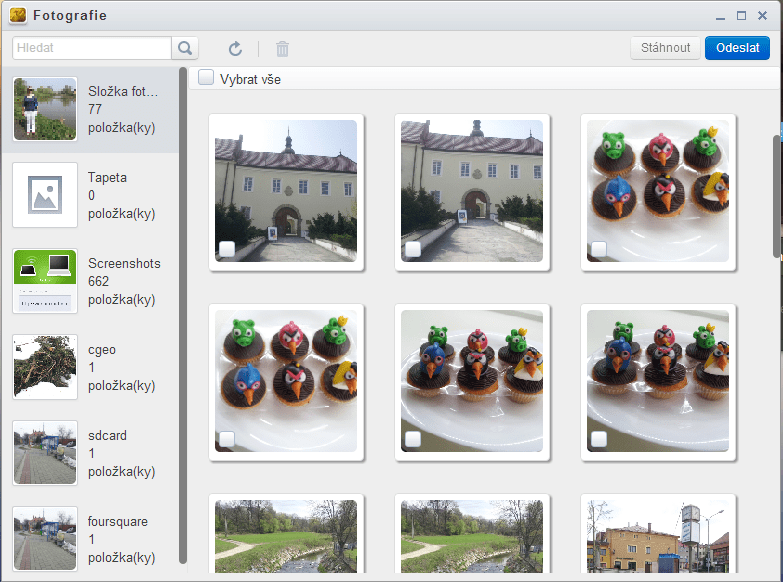783x582 pixels.
Task: Maximize the Fotografie window
Action: point(742,15)
